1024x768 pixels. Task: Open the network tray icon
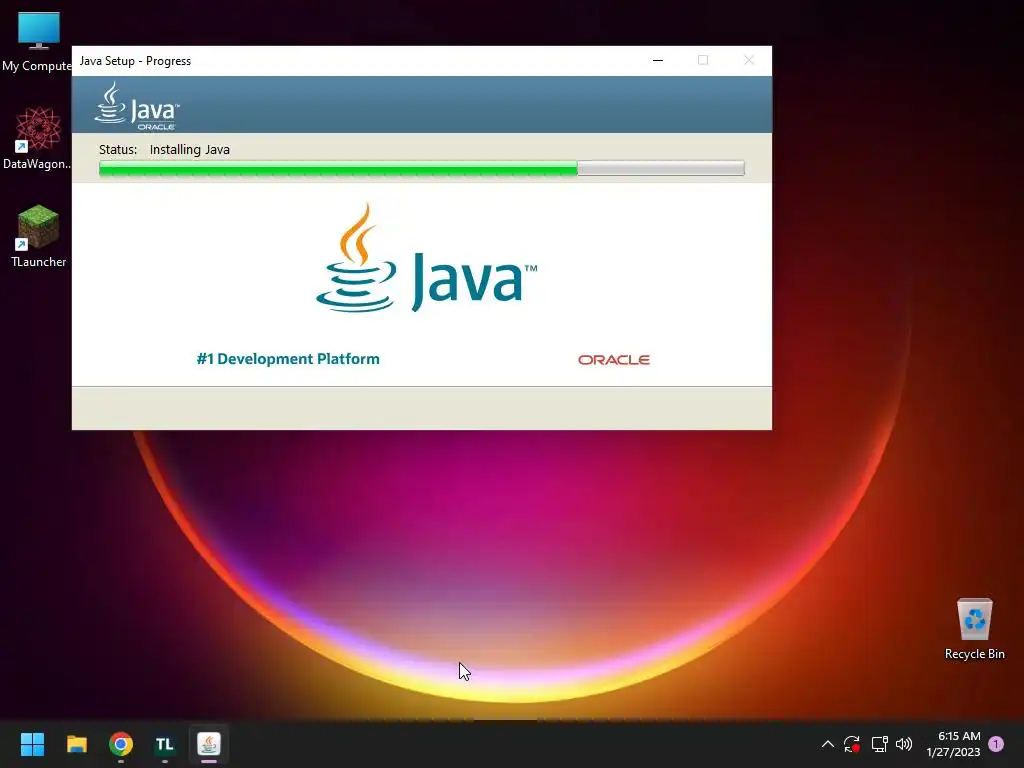tap(879, 744)
